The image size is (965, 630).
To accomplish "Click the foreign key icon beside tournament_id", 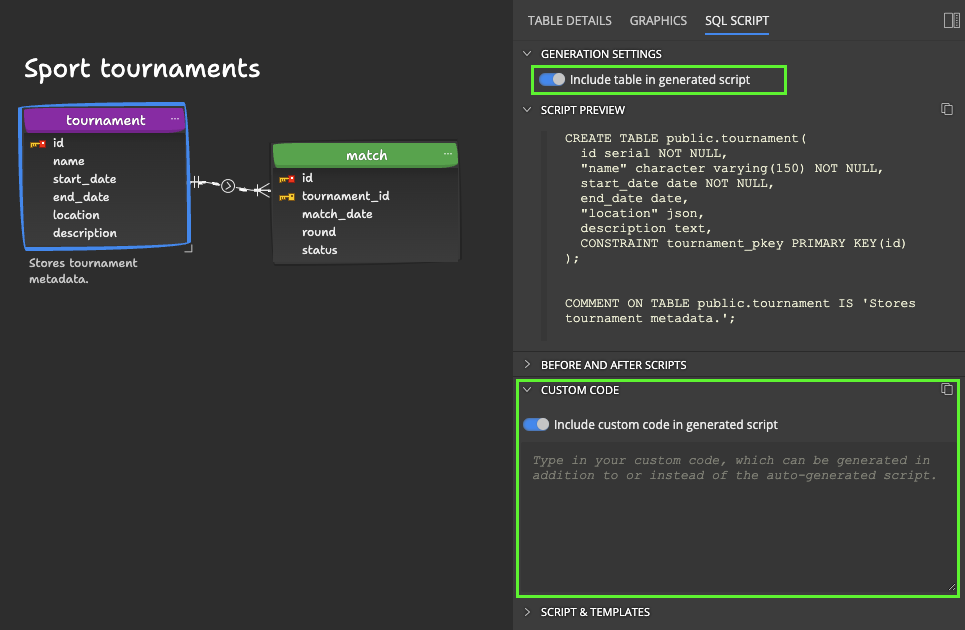I will 287,196.
